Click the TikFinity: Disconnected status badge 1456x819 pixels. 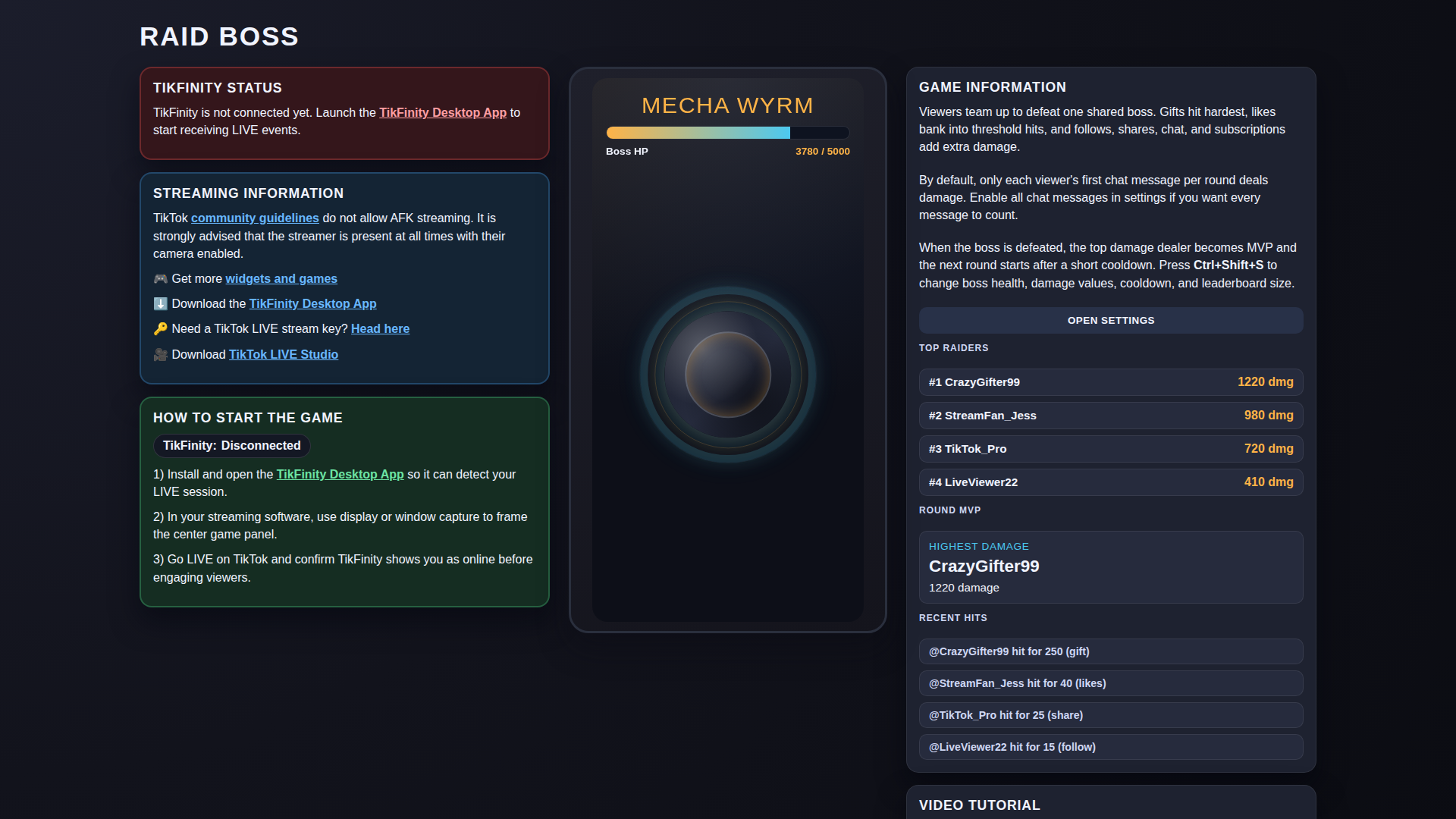click(231, 446)
